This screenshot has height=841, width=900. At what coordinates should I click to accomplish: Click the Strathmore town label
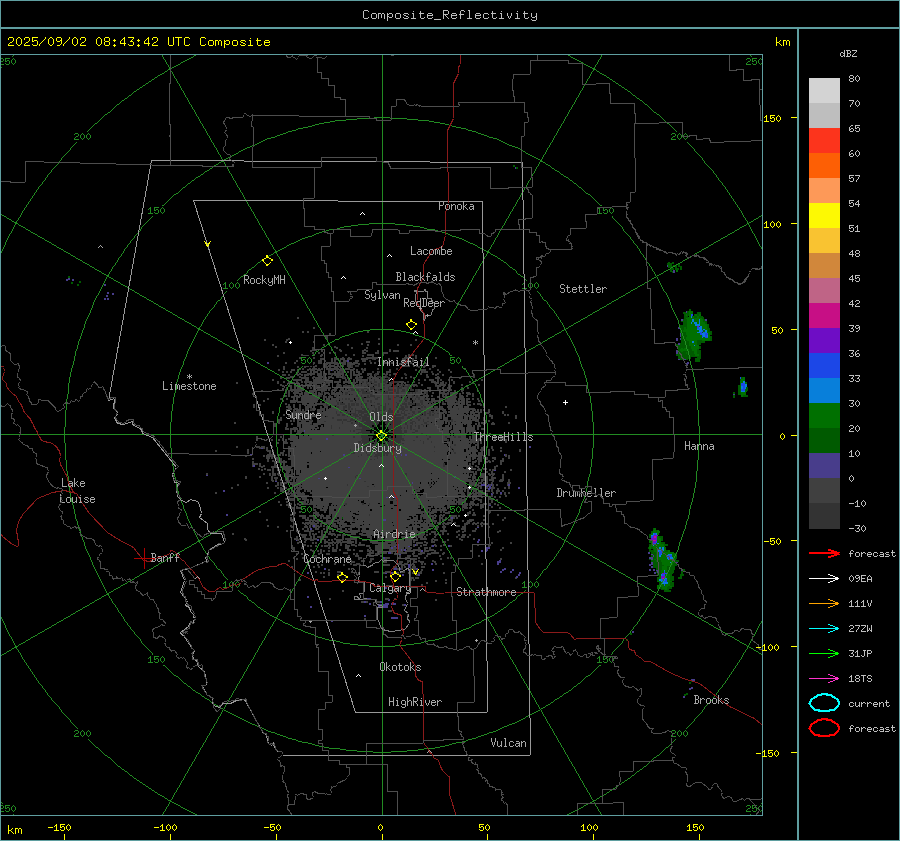(x=486, y=592)
